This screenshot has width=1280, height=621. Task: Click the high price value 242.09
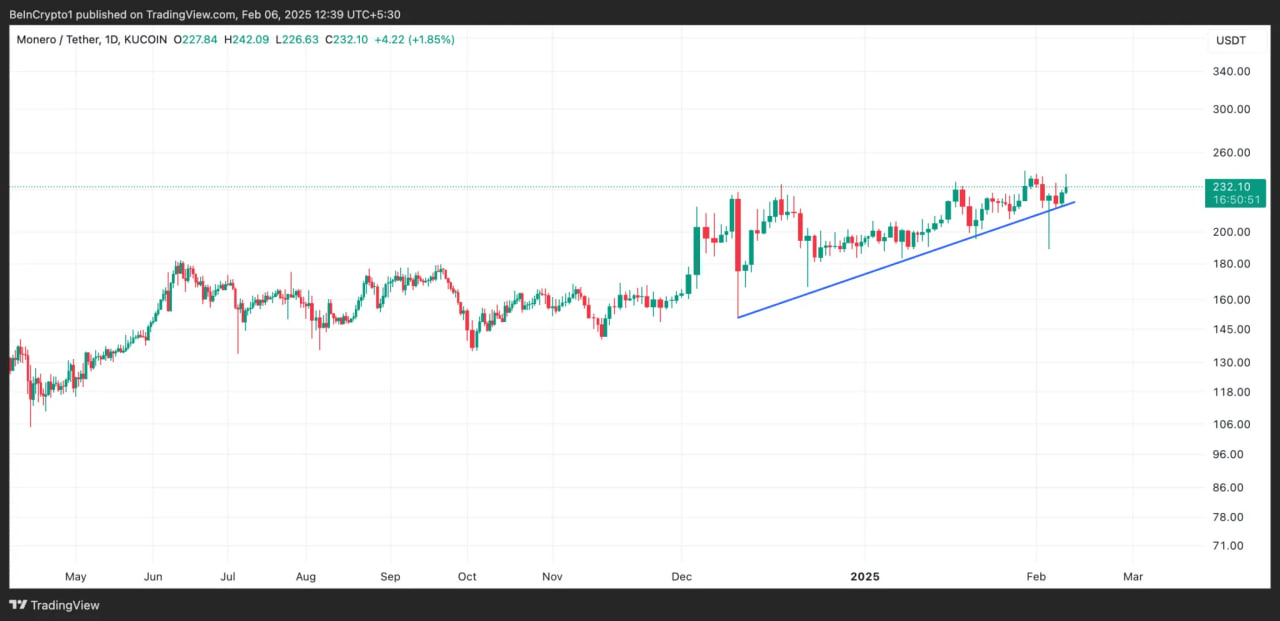(252, 39)
